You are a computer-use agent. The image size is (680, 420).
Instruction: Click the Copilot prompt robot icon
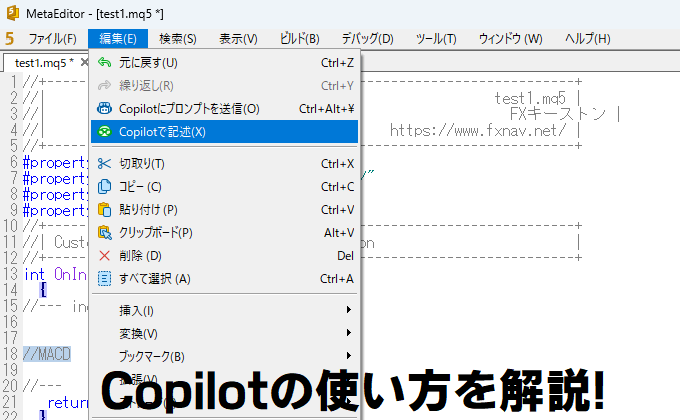pos(104,108)
